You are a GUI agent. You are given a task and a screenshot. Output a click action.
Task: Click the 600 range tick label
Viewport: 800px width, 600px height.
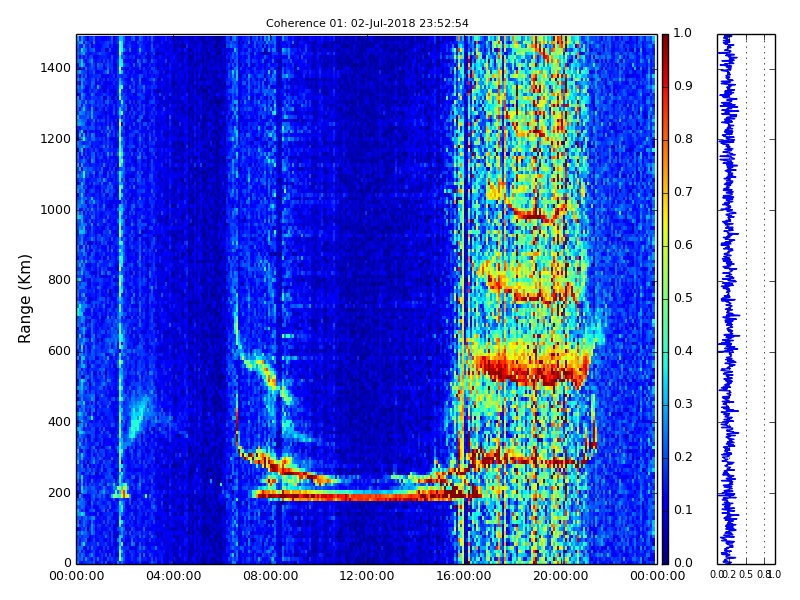(x=59, y=351)
